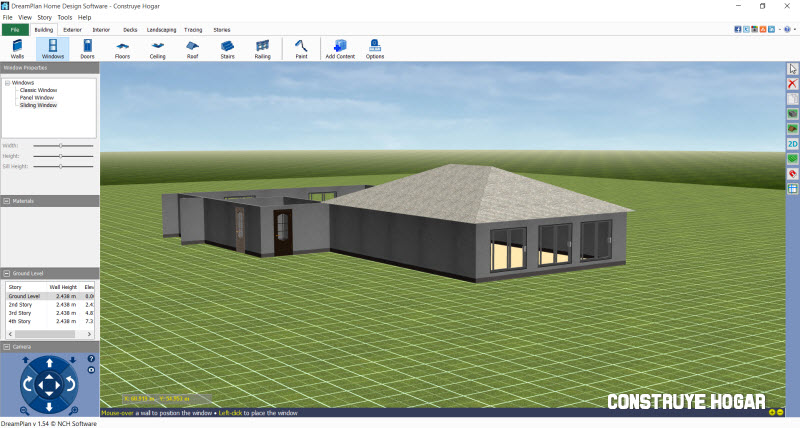Choose Classic Window in the tree
Viewport: 800px width, 428px height.
point(39,90)
